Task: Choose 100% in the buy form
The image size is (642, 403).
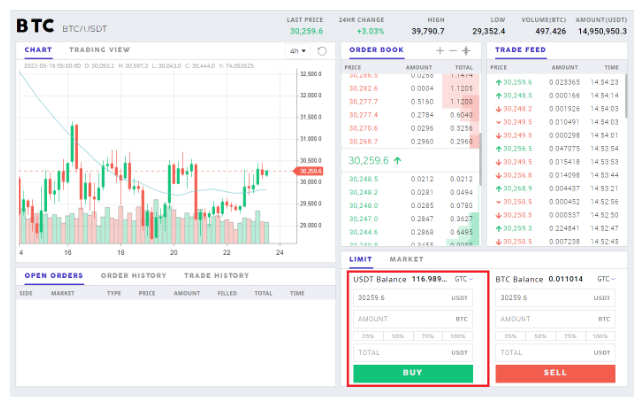Action: [458, 336]
